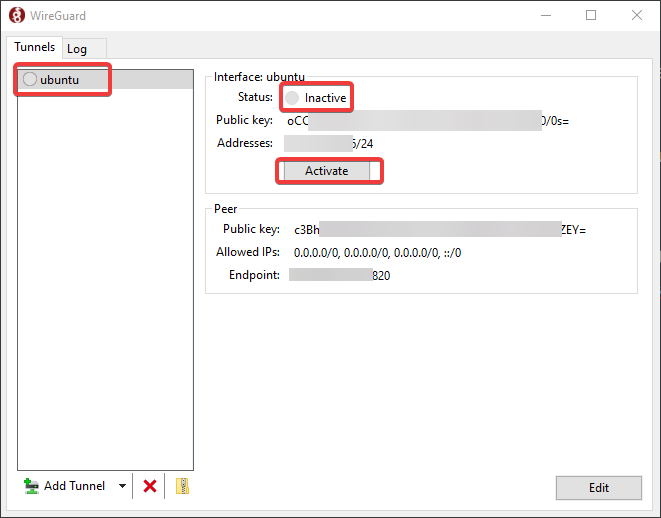This screenshot has width=661, height=518.
Task: Export all tunnels to zip archive
Action: point(182,486)
